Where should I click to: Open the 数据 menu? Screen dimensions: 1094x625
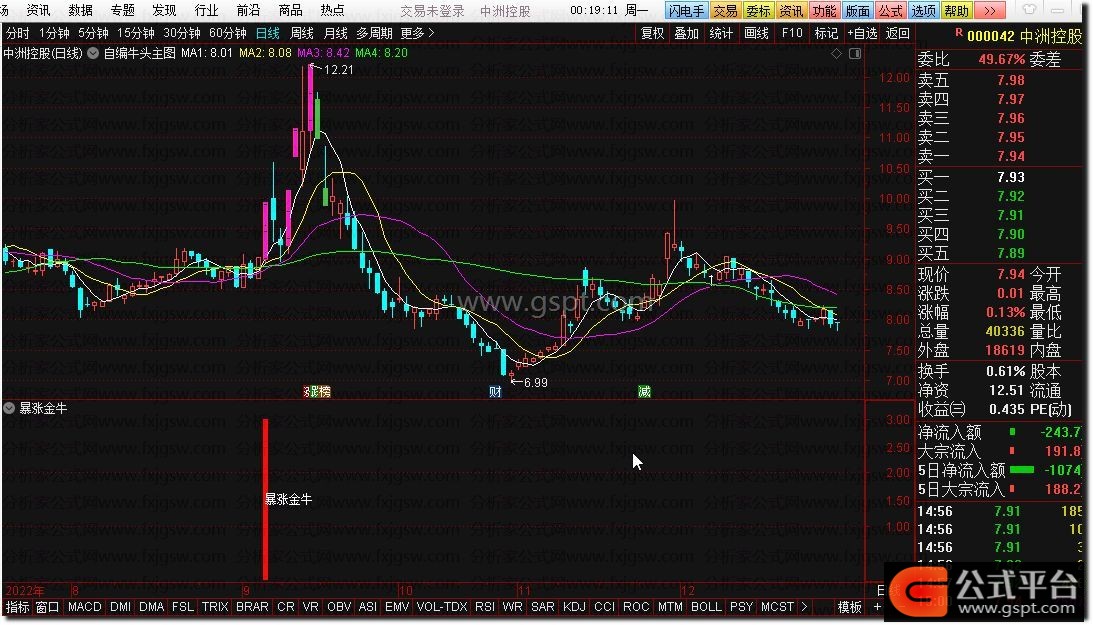tap(80, 10)
